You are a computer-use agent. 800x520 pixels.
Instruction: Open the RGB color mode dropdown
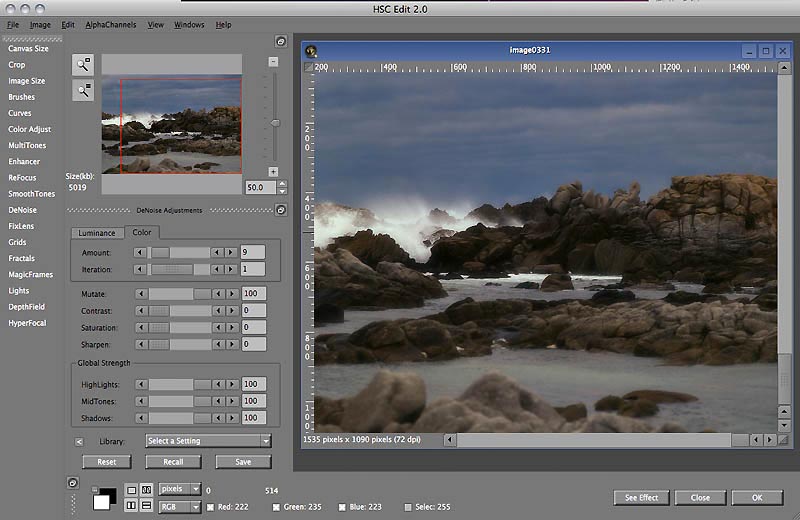180,507
